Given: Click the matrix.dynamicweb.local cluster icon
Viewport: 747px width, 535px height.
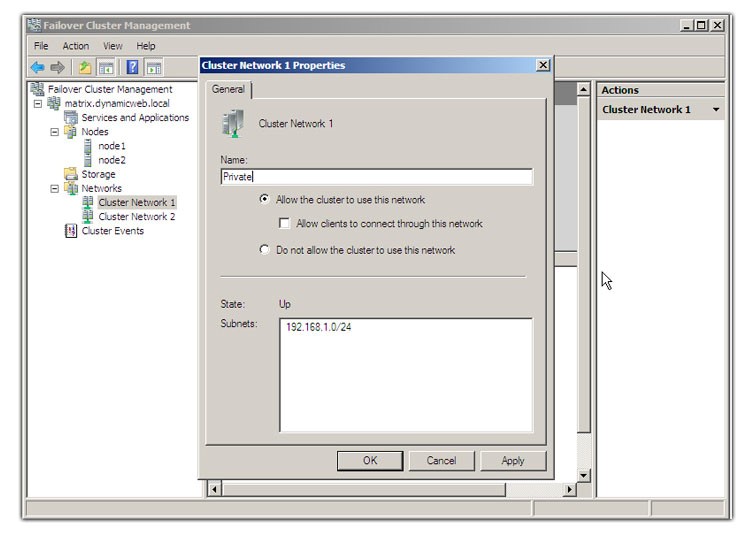Looking at the screenshot, I should [x=53, y=103].
